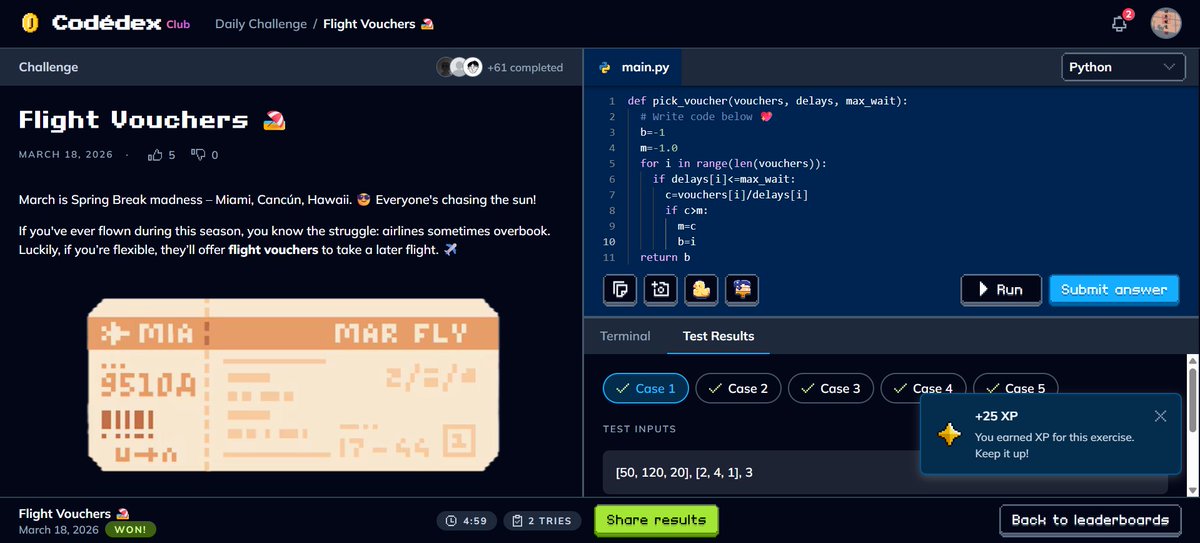Click the Codédex coin logo

[x=30, y=23]
